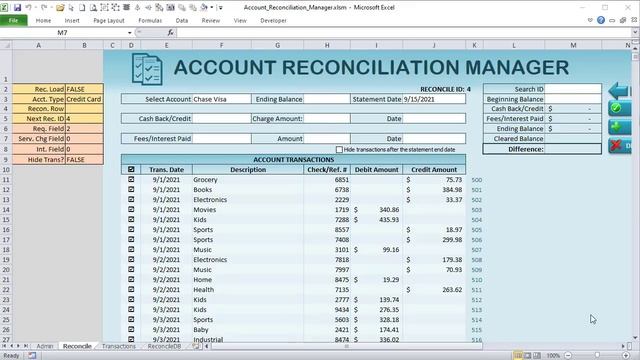Click the zoom in plus button
Screen dimensions: 640x360
coord(626,356)
